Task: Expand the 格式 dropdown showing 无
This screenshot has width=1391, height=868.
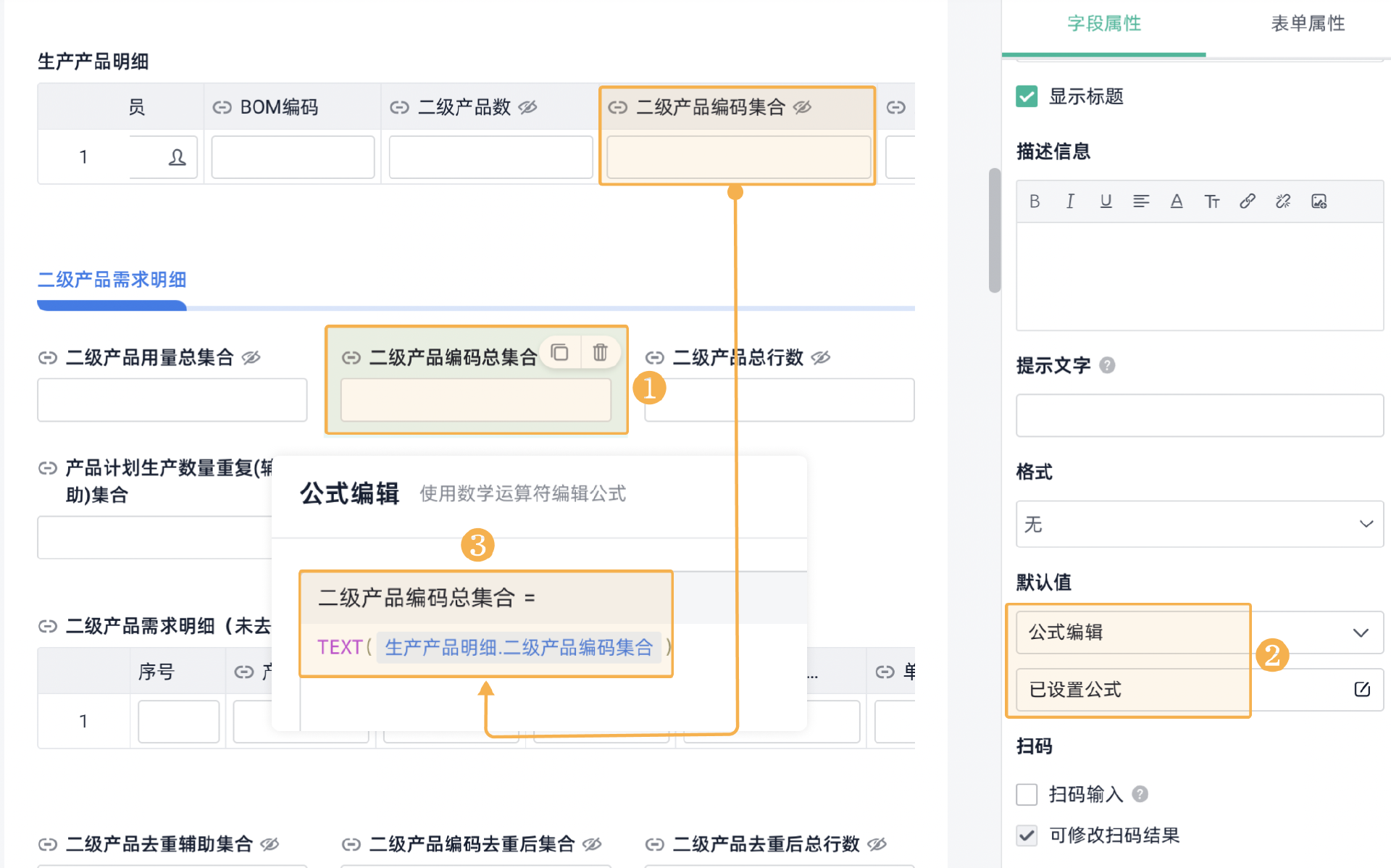Action: click(x=1199, y=524)
